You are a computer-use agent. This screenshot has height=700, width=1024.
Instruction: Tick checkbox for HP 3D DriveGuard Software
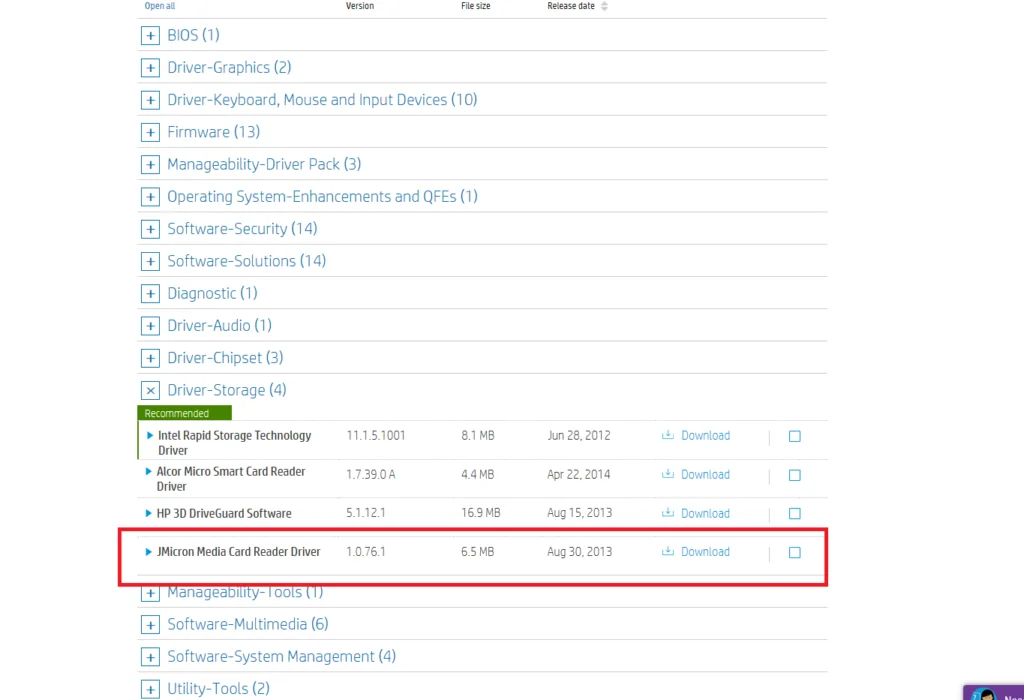tap(795, 514)
